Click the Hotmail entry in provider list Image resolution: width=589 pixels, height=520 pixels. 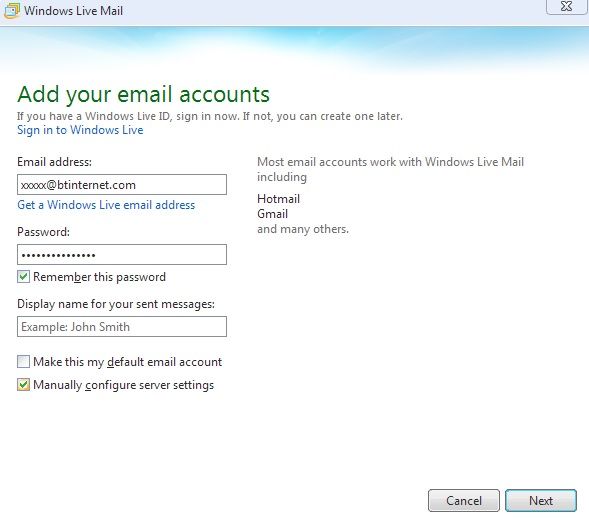tap(278, 199)
